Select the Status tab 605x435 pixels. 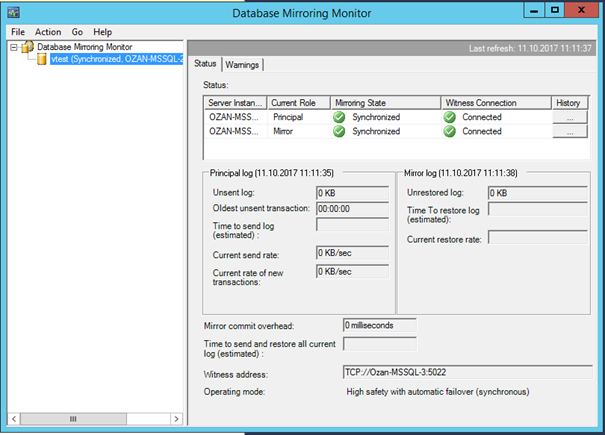(x=205, y=65)
